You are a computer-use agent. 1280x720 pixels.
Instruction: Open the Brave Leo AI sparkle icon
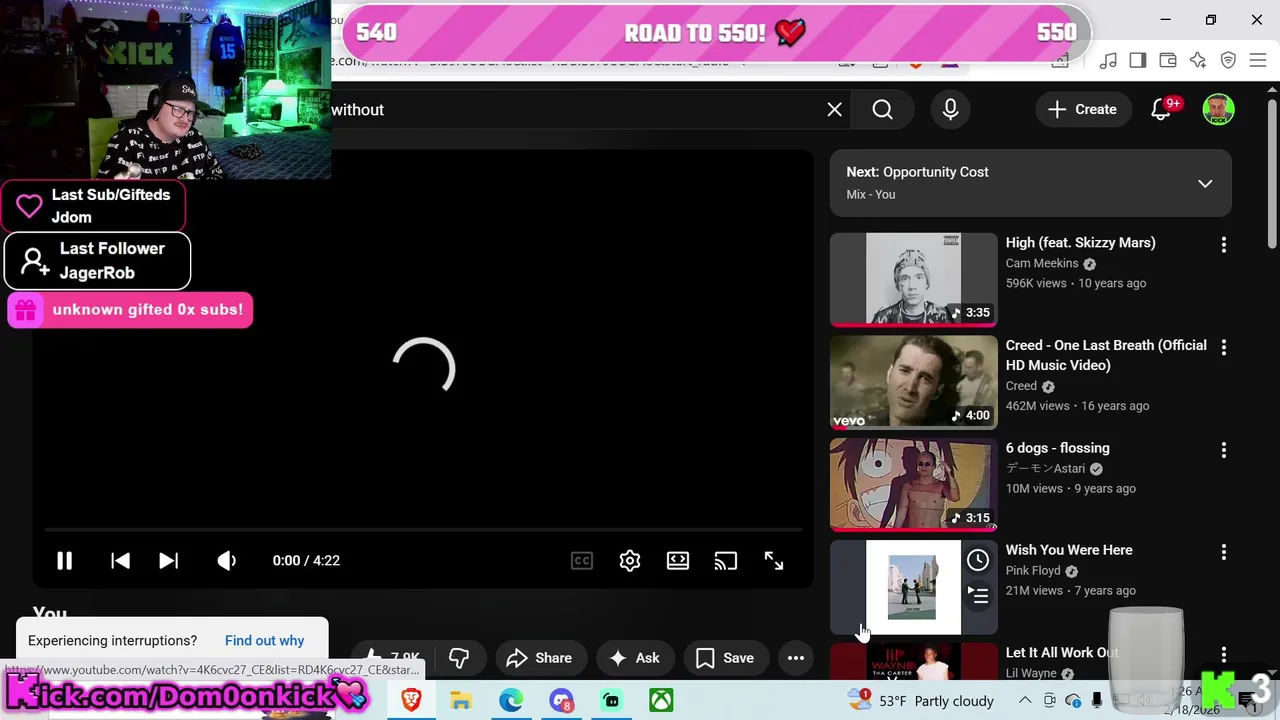[x=1198, y=61]
